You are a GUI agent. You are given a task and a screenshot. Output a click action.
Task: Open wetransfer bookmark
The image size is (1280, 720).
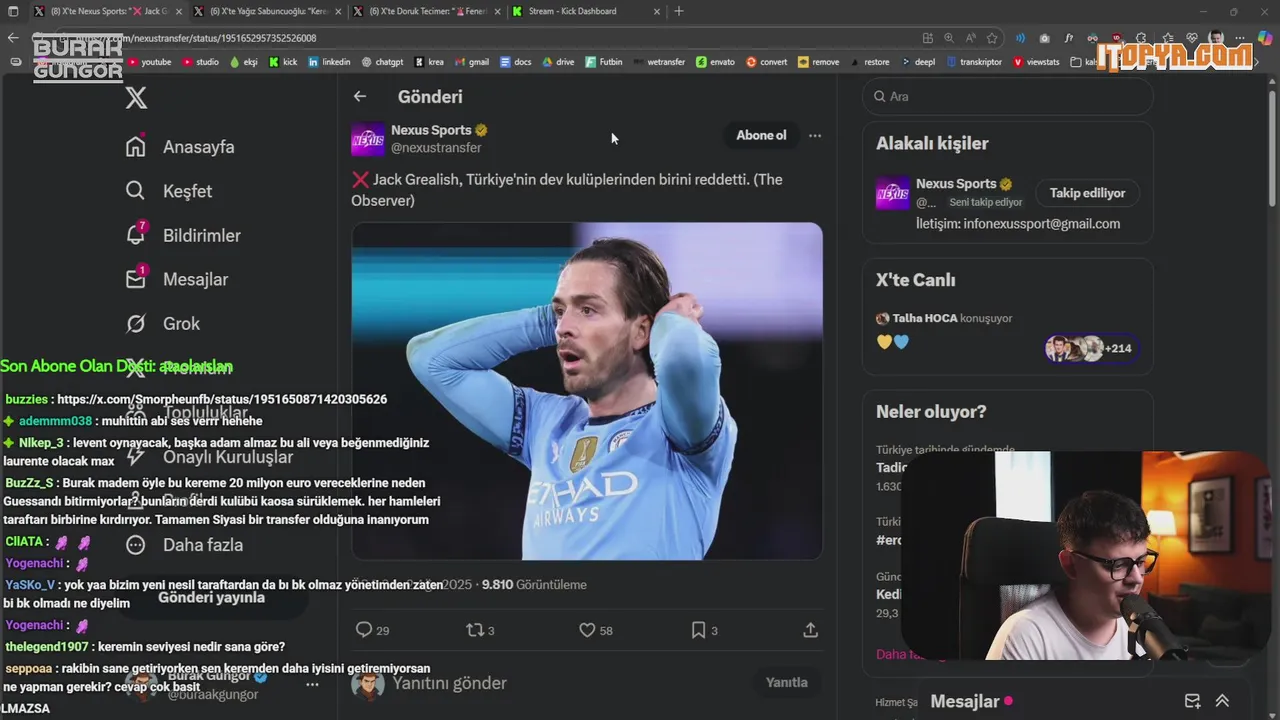click(659, 62)
